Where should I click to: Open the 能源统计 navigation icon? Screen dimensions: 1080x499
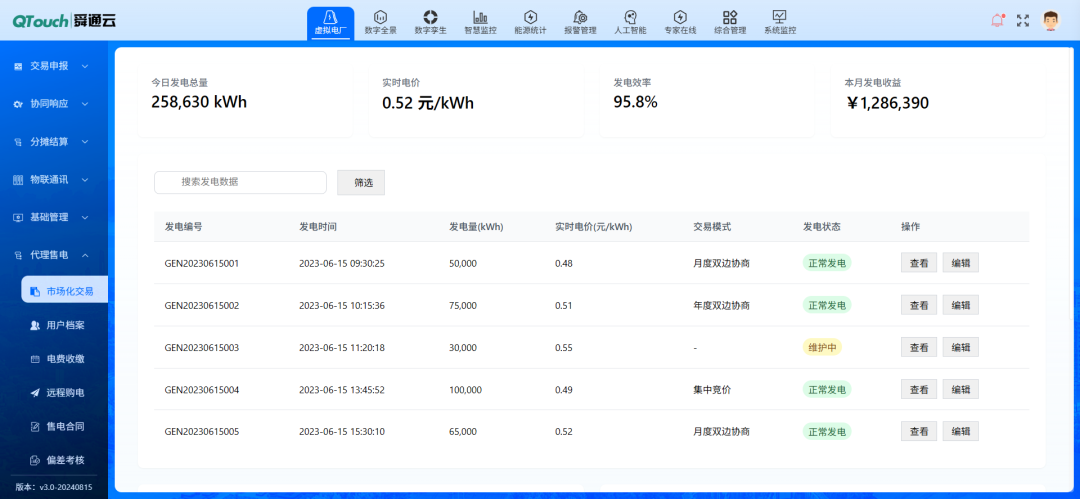pos(530,17)
